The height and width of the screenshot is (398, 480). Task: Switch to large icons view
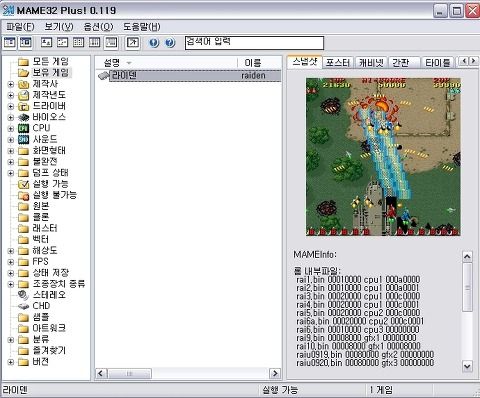click(x=46, y=42)
